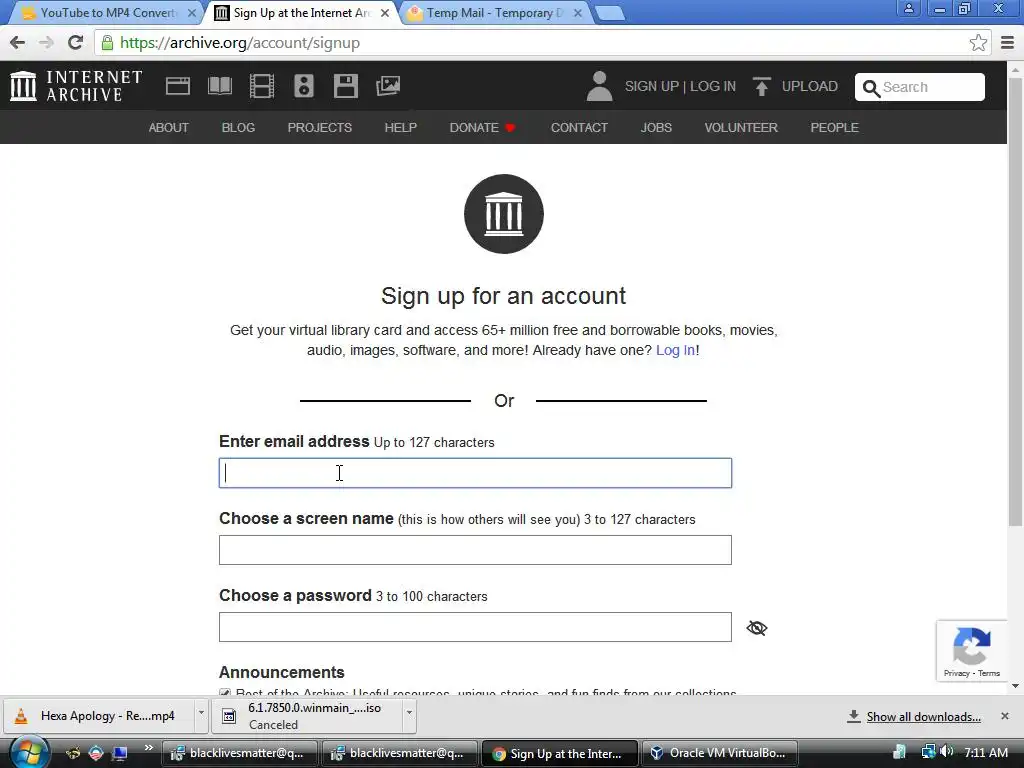The image size is (1024, 768).
Task: Open the Texts book icon
Action: pos(219,86)
